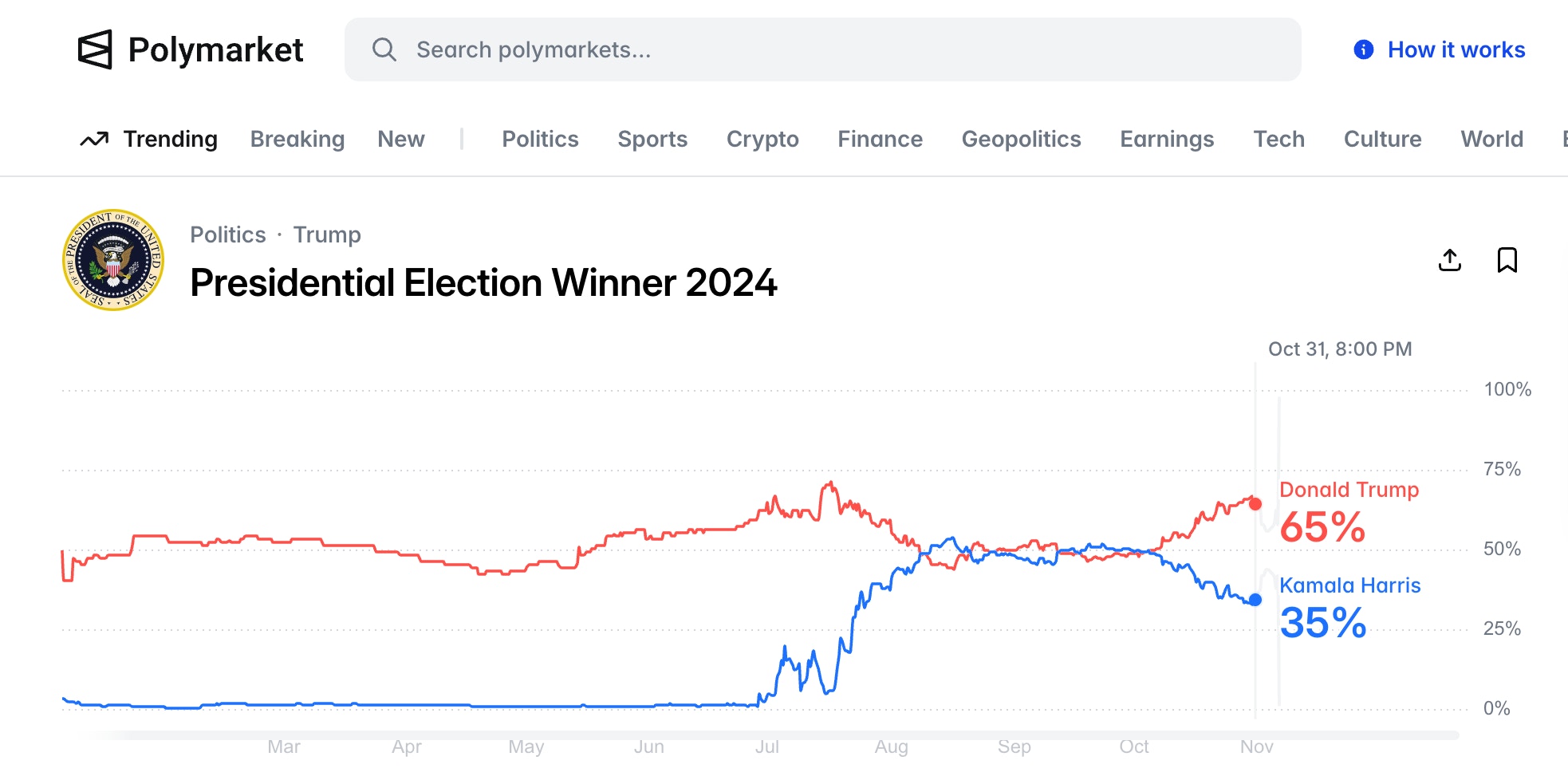Go to the Geopolitics tab
The image size is (1568, 780).
[1021, 140]
